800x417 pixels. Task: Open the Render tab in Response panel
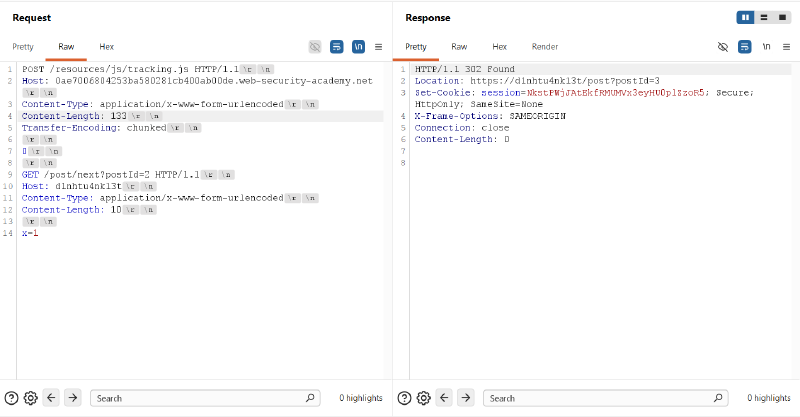point(545,46)
